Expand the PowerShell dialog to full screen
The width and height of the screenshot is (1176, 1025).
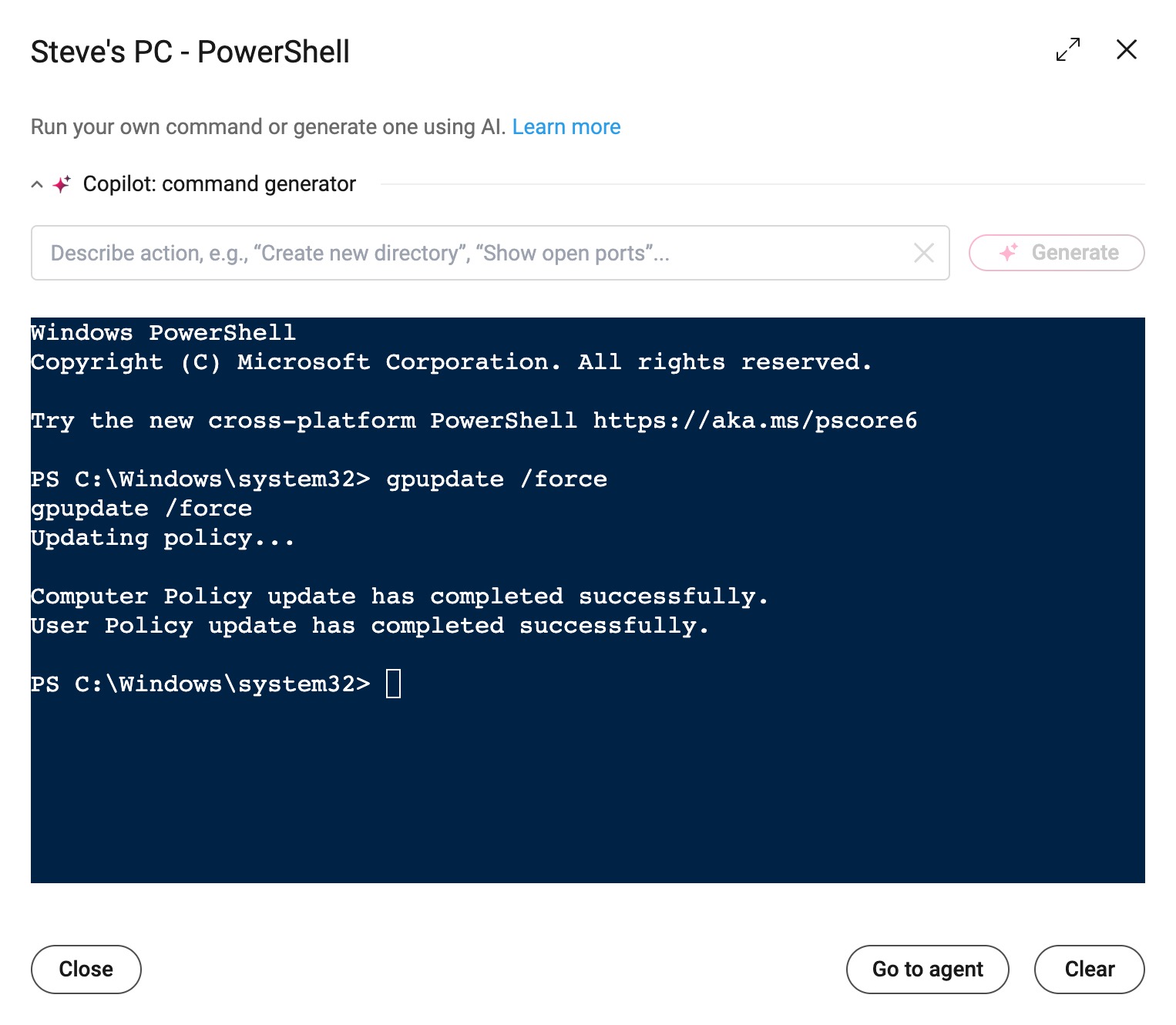[1068, 49]
